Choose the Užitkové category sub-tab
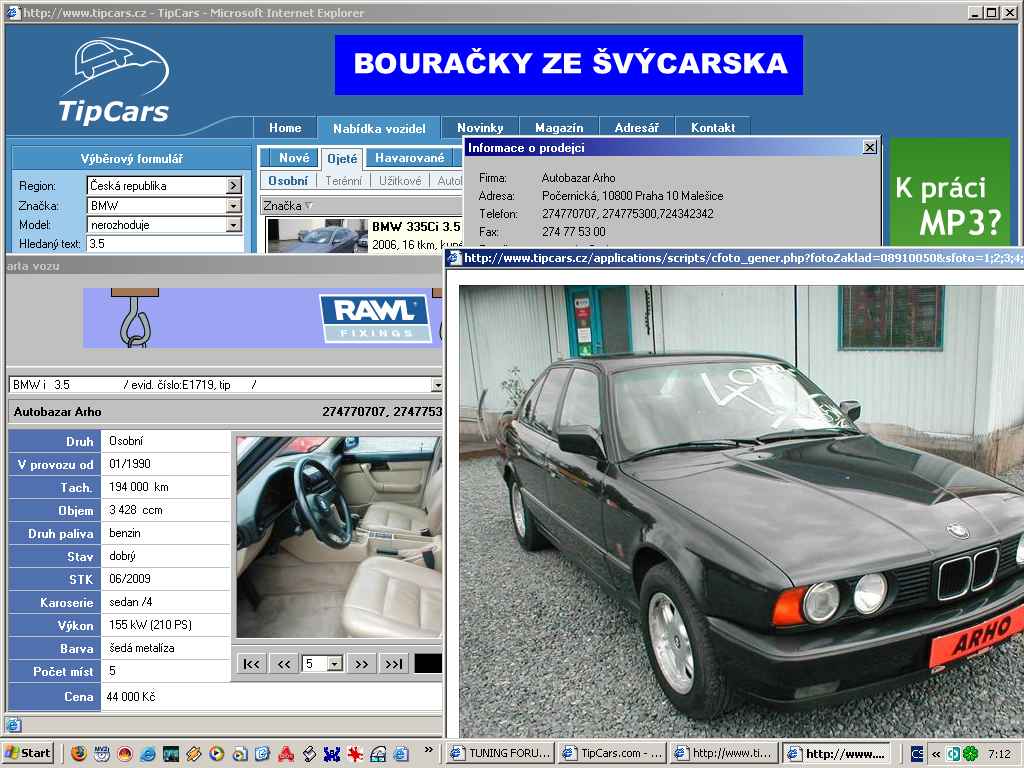The height and width of the screenshot is (768, 1024). point(400,181)
